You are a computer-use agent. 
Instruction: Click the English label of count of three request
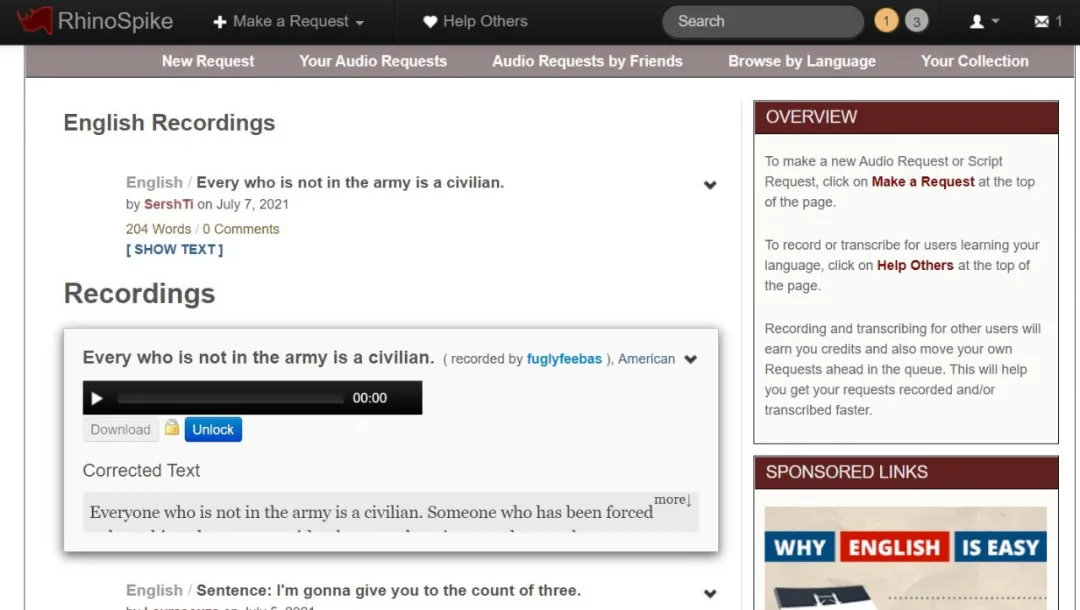154,590
